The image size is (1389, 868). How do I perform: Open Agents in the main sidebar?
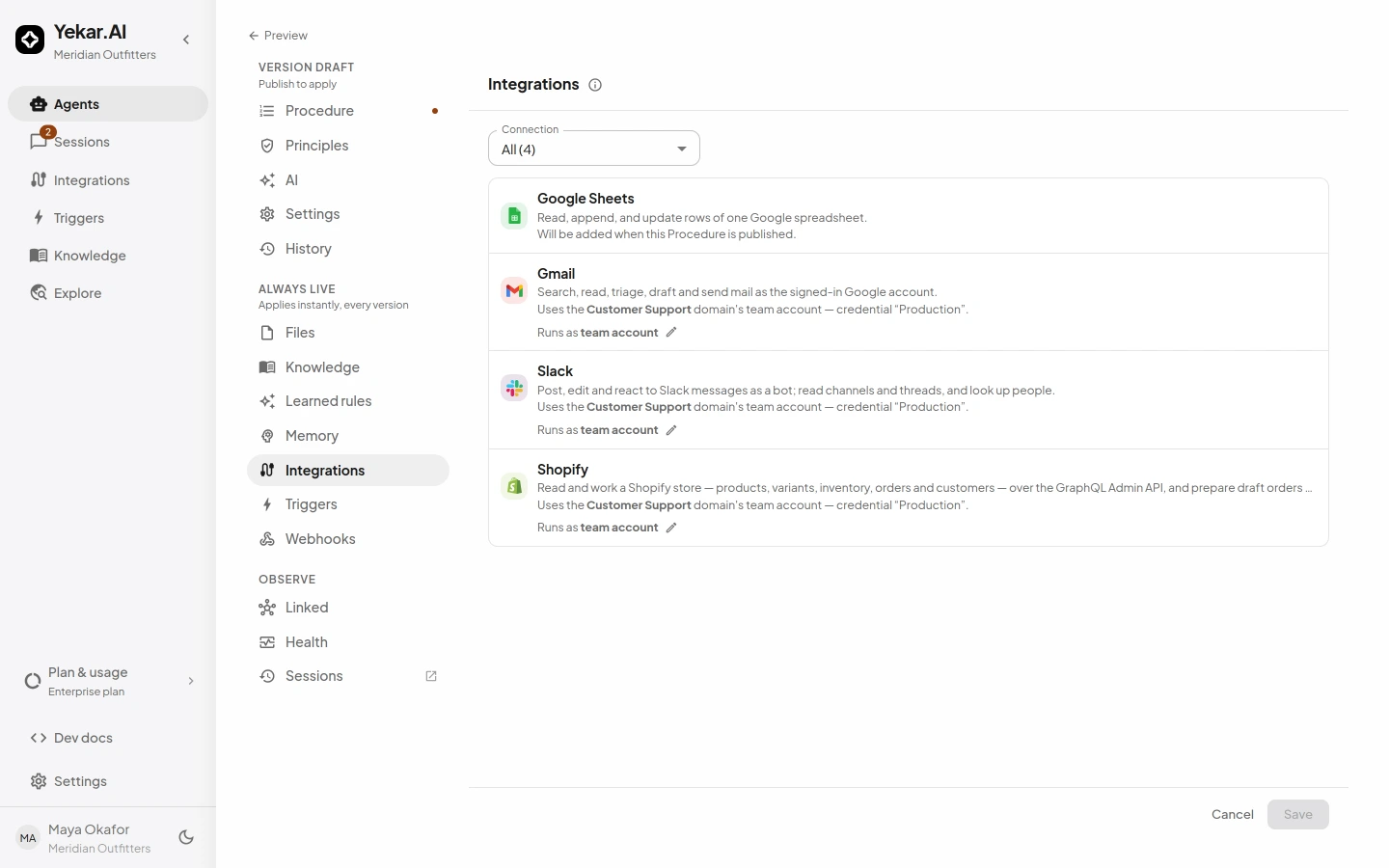[x=108, y=104]
